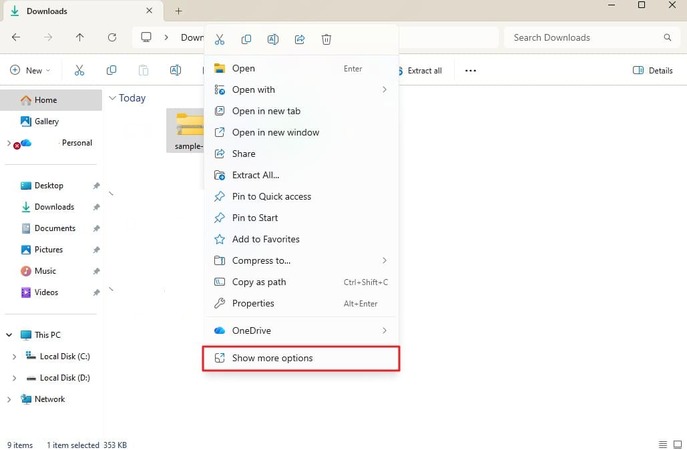Select Pin to Start
Screen dimensions: 687x450
(301, 218)
